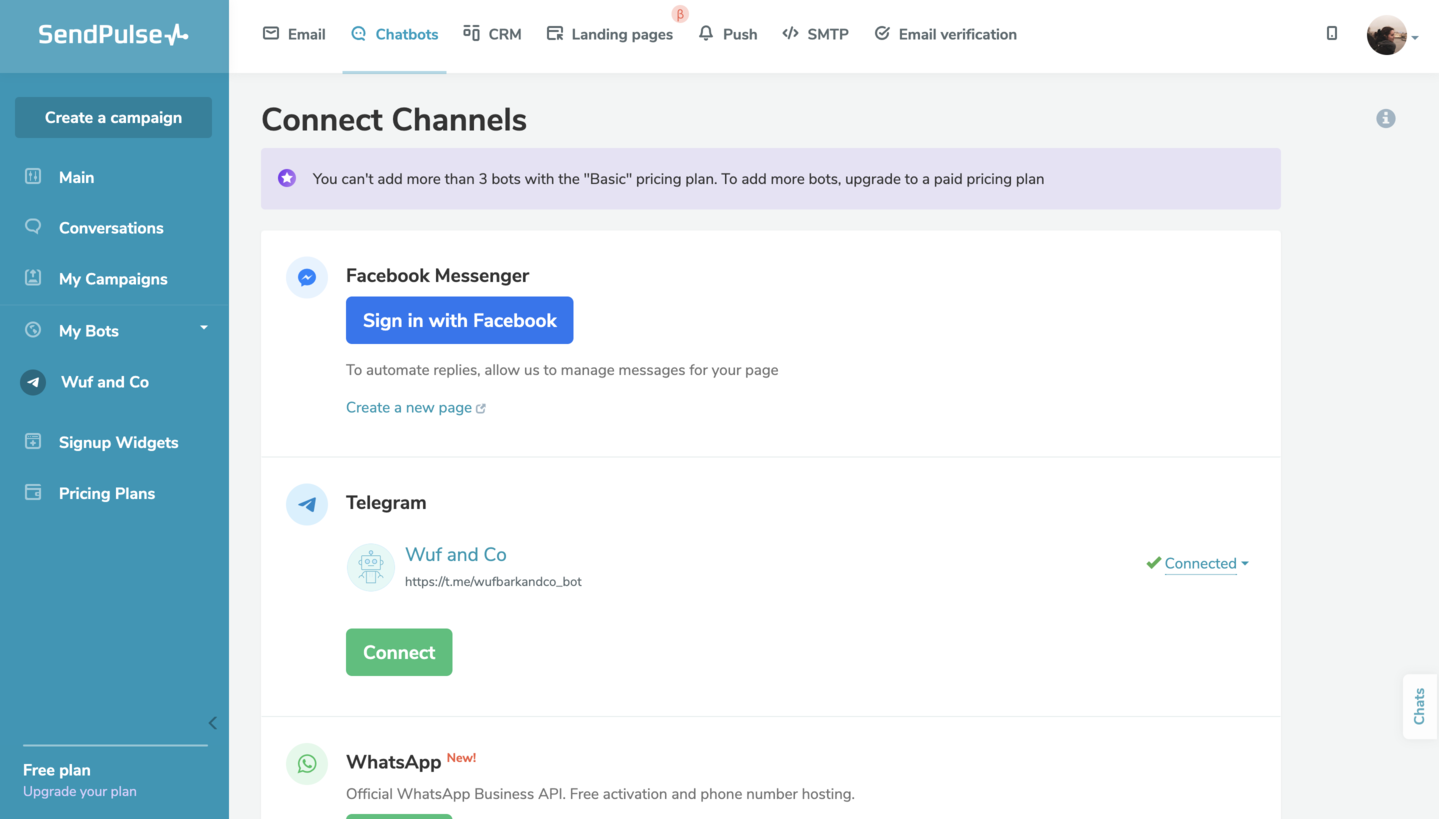Click the Landing pages icon in top nav
Screen dimensions: 1439x819
(x=555, y=33)
